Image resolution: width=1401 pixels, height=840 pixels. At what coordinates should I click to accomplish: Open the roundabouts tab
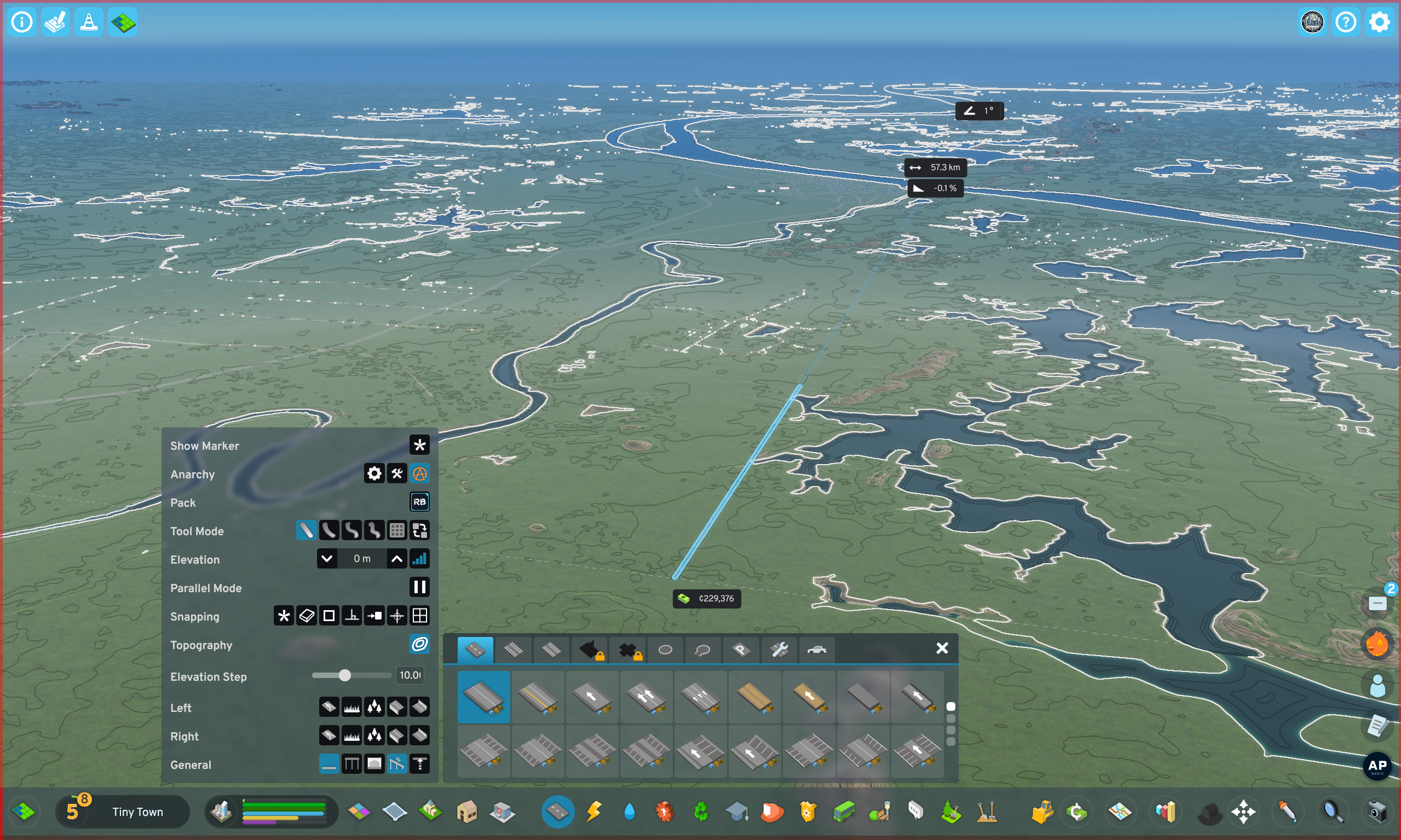pos(665,649)
